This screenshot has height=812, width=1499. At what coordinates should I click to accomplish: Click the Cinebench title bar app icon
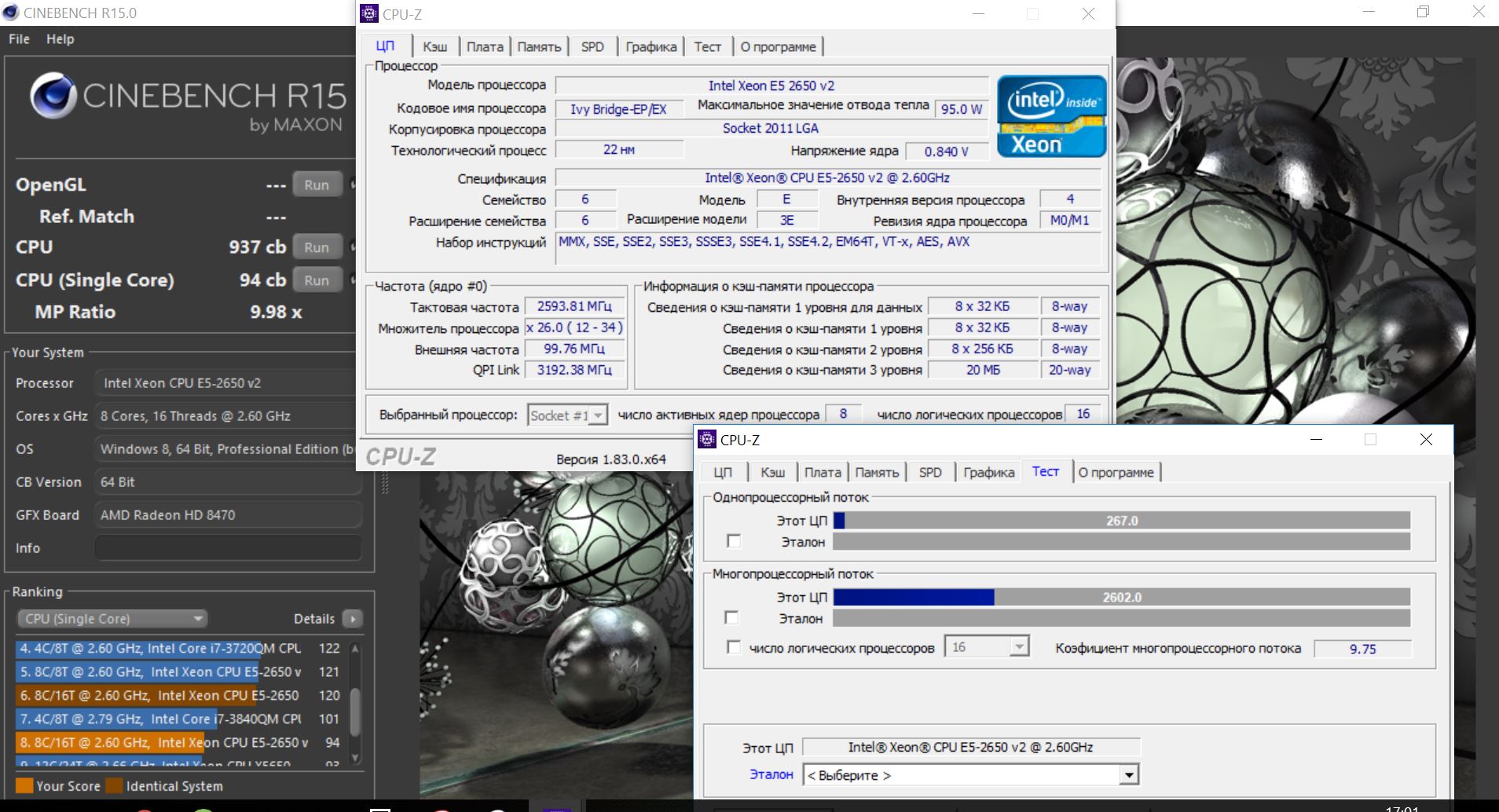click(x=11, y=13)
